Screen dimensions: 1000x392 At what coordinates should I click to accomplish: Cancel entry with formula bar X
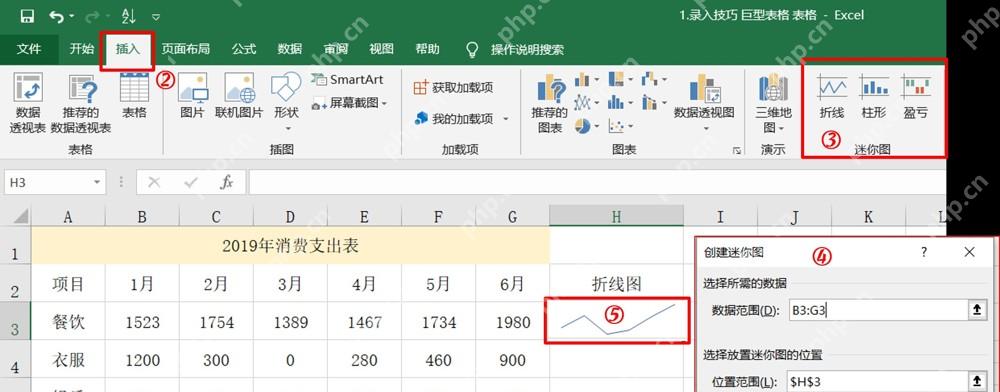pyautogui.click(x=154, y=183)
